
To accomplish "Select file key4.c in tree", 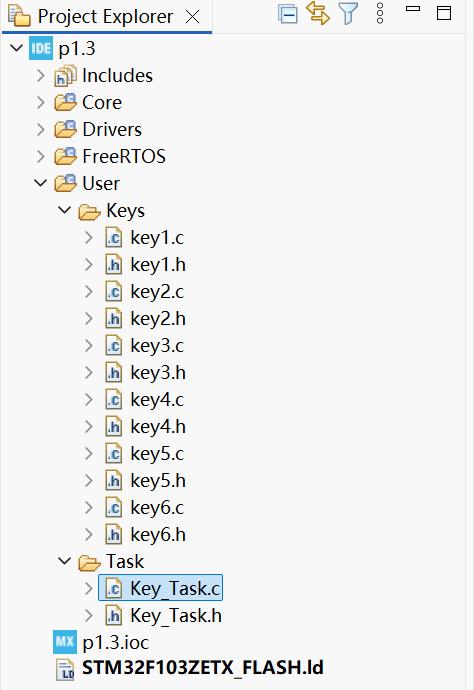I will click(157, 400).
